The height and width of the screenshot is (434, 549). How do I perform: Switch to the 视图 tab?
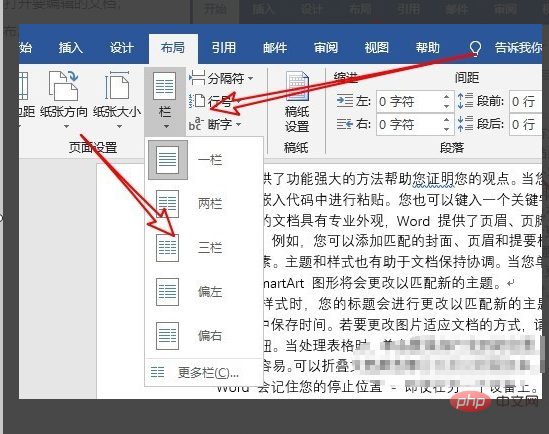[x=376, y=48]
